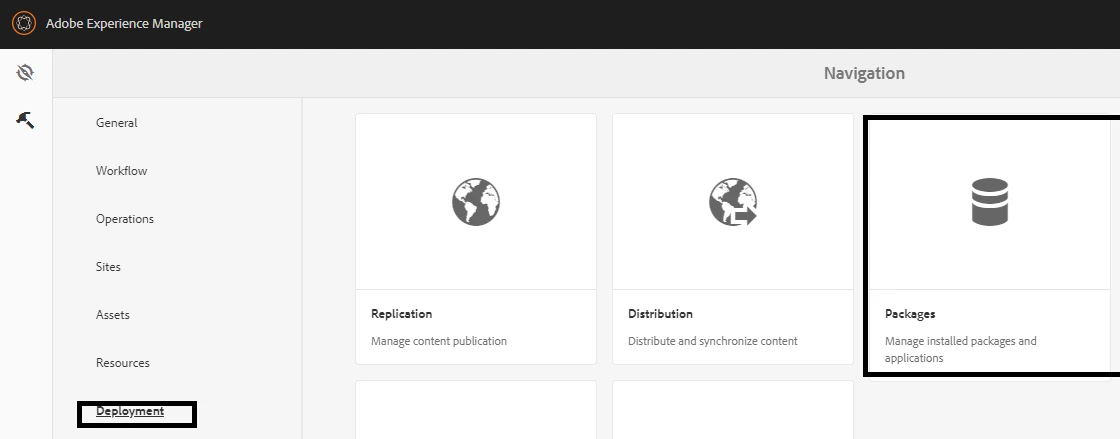Click 'Manage content publication' description

point(439,341)
